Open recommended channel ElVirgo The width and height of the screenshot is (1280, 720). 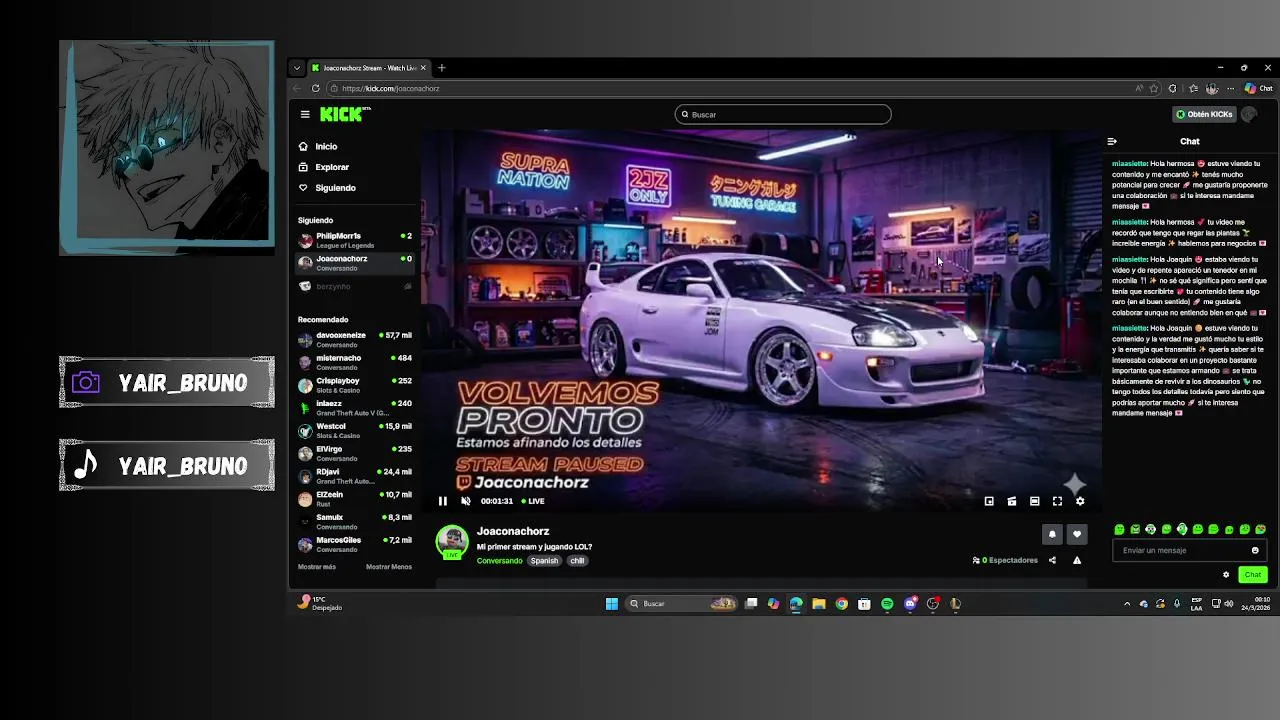355,453
